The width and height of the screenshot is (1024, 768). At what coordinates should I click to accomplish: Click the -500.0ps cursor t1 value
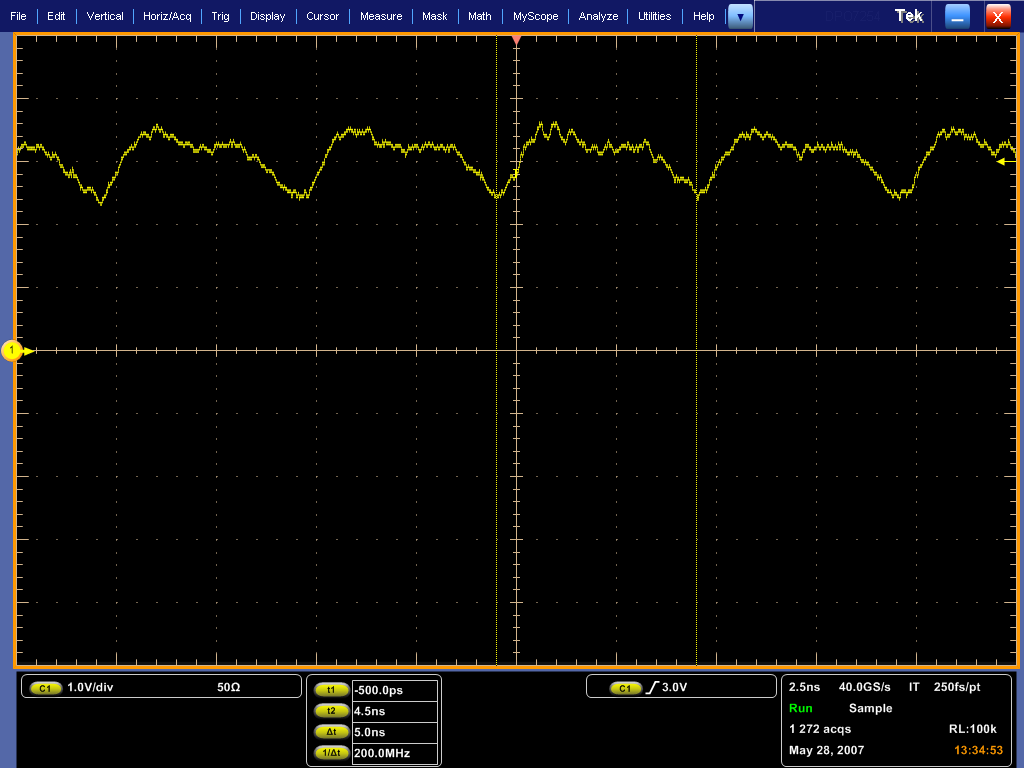coord(394,690)
